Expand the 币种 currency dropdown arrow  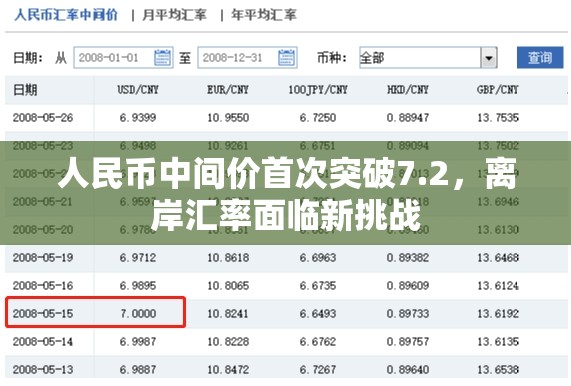coord(489,58)
